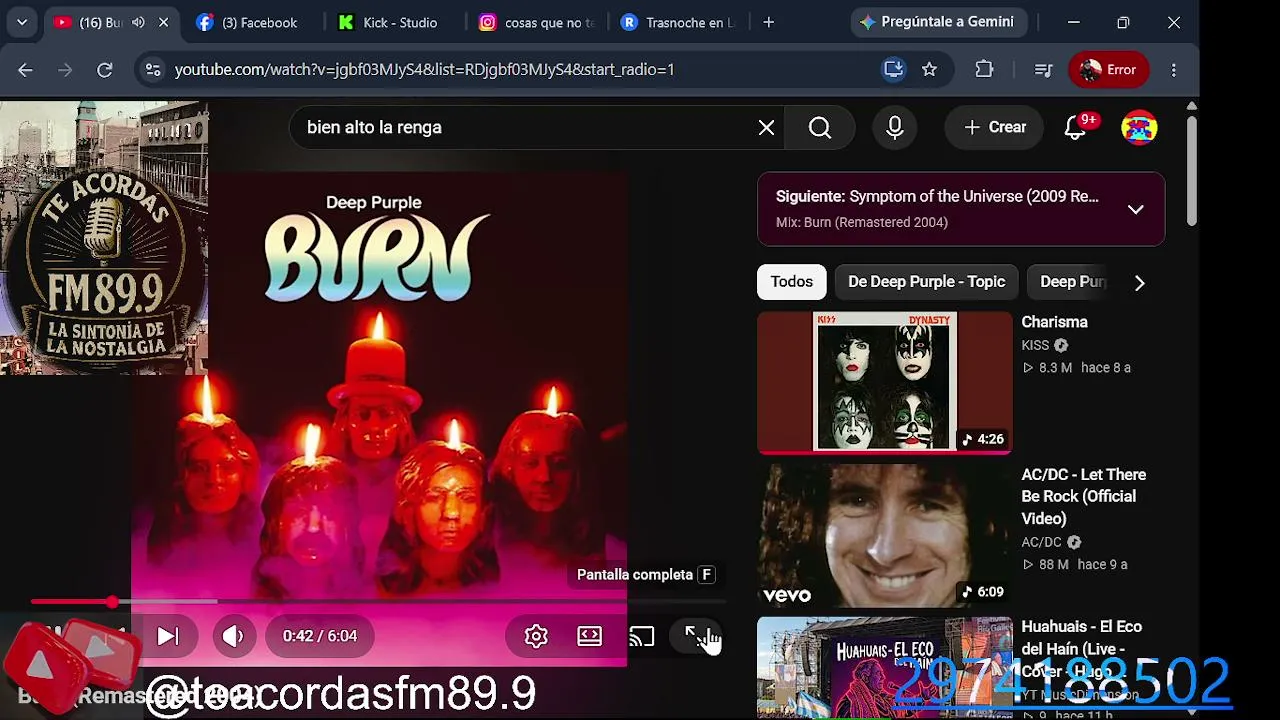Open AC/DC - Let There Be Rock title
The width and height of the screenshot is (1280, 720).
coord(1083,496)
